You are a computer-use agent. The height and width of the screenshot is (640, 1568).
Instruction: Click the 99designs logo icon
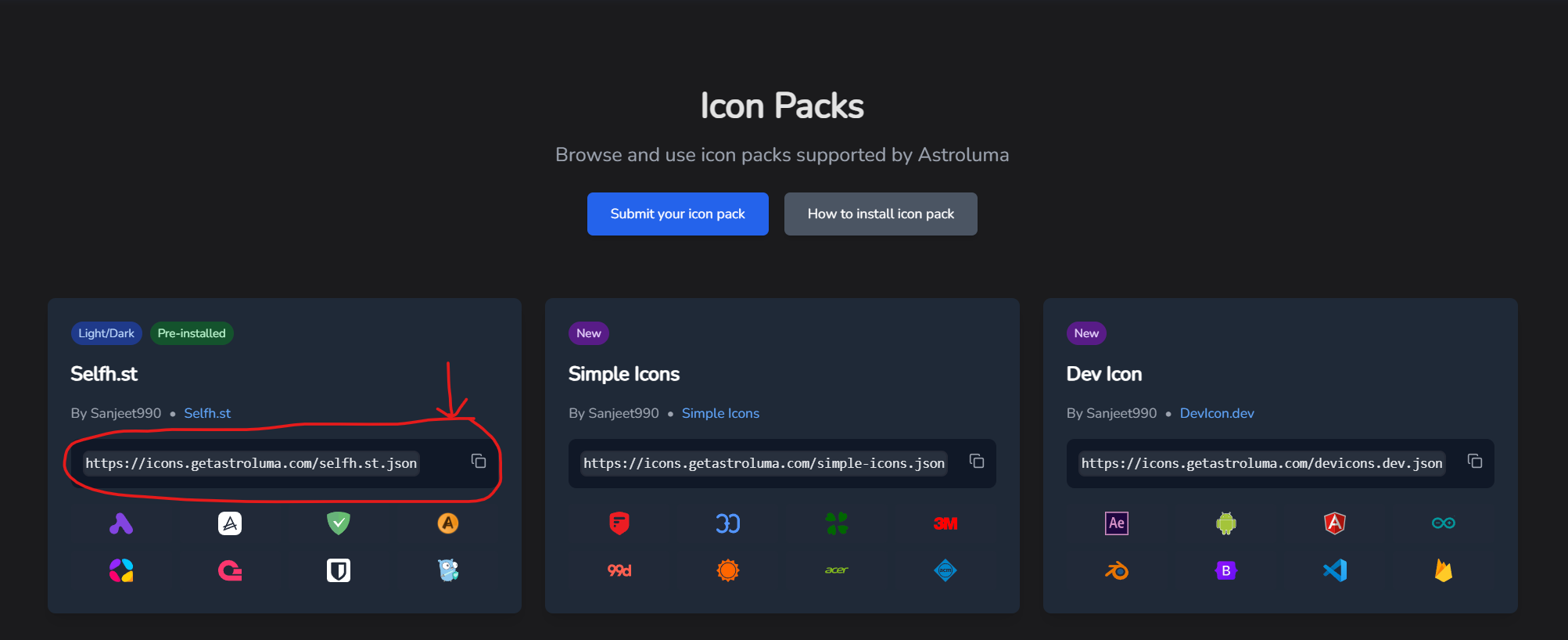[x=619, y=570]
